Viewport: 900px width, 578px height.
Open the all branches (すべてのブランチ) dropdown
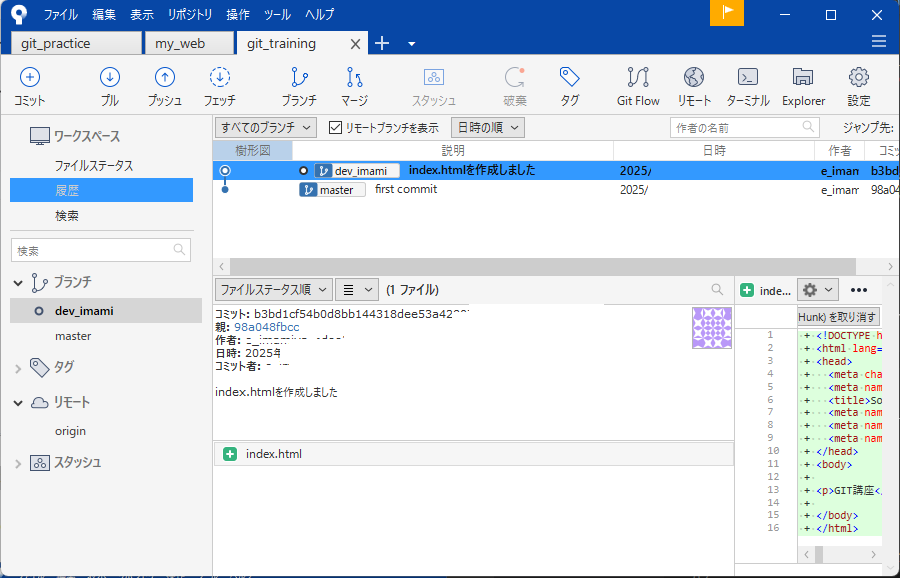[266, 128]
